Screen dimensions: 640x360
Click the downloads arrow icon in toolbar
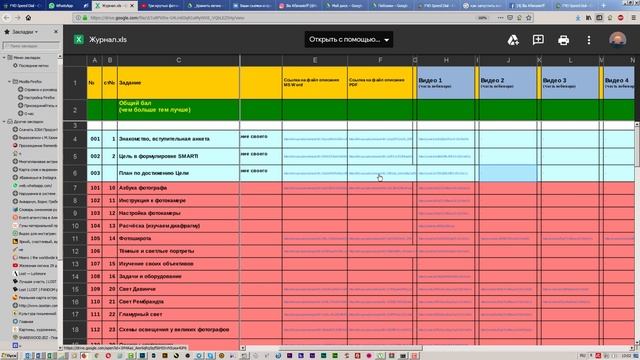tap(578, 18)
